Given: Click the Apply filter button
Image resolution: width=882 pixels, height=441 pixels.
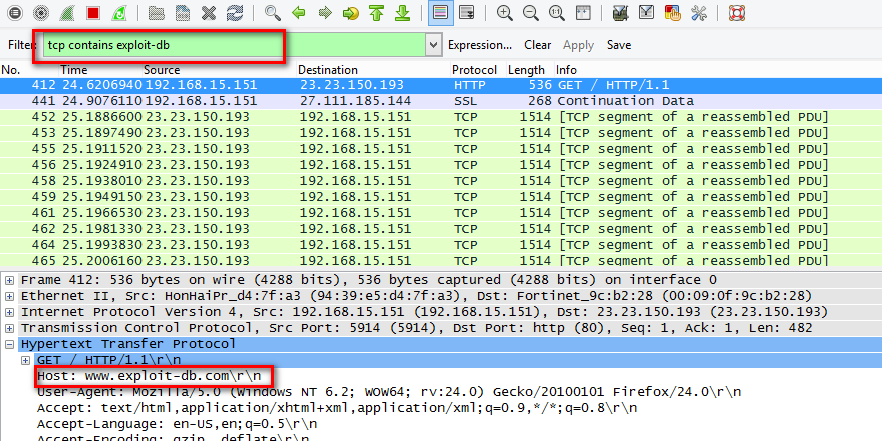Looking at the screenshot, I should coord(578,46).
